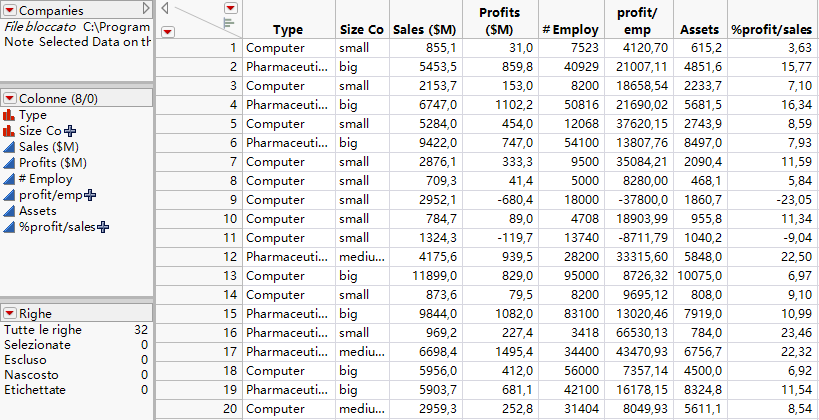
Task: Click the nominal icon beside Type column
Action: coord(10,115)
